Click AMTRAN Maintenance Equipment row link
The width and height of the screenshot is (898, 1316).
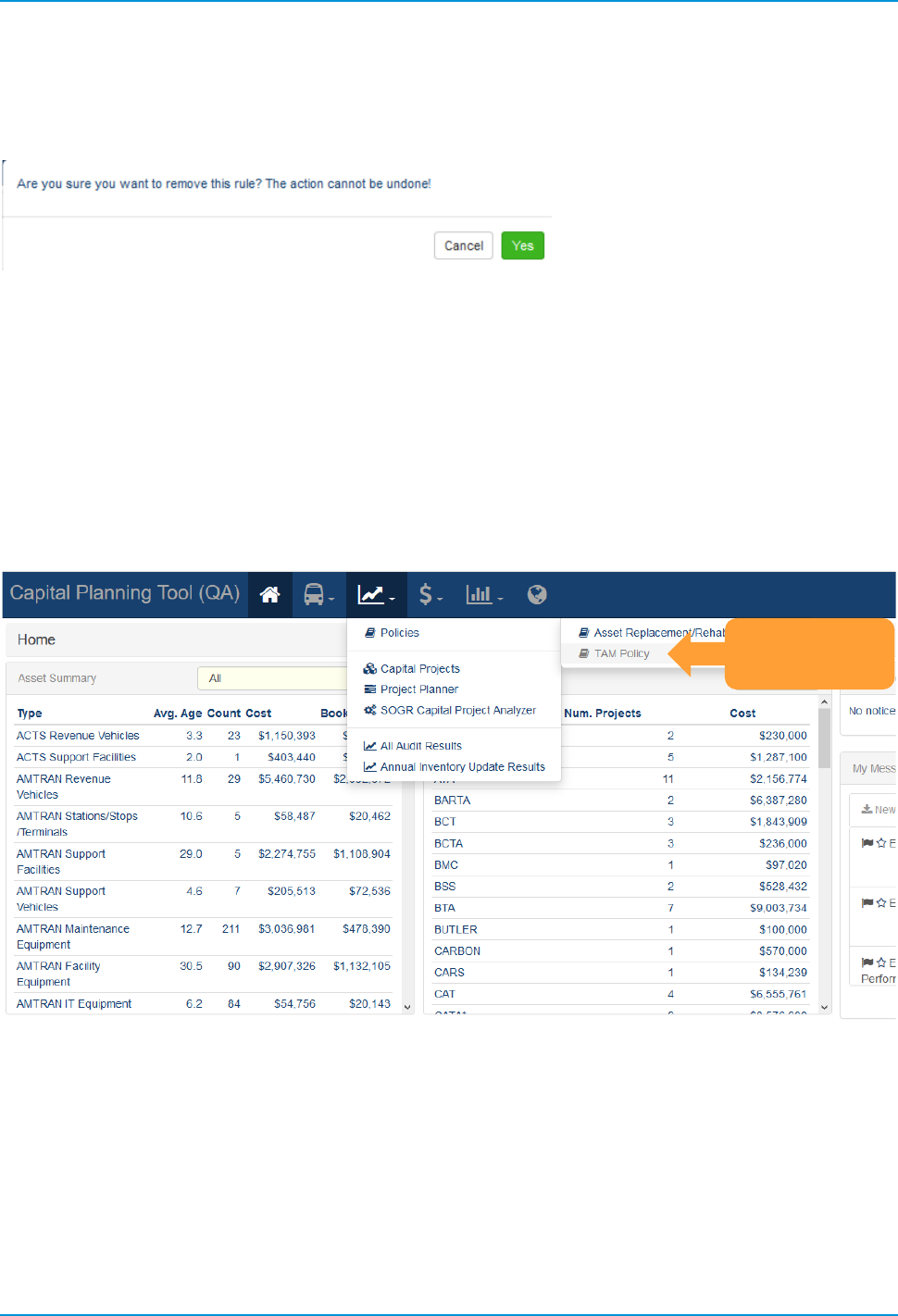[73, 937]
